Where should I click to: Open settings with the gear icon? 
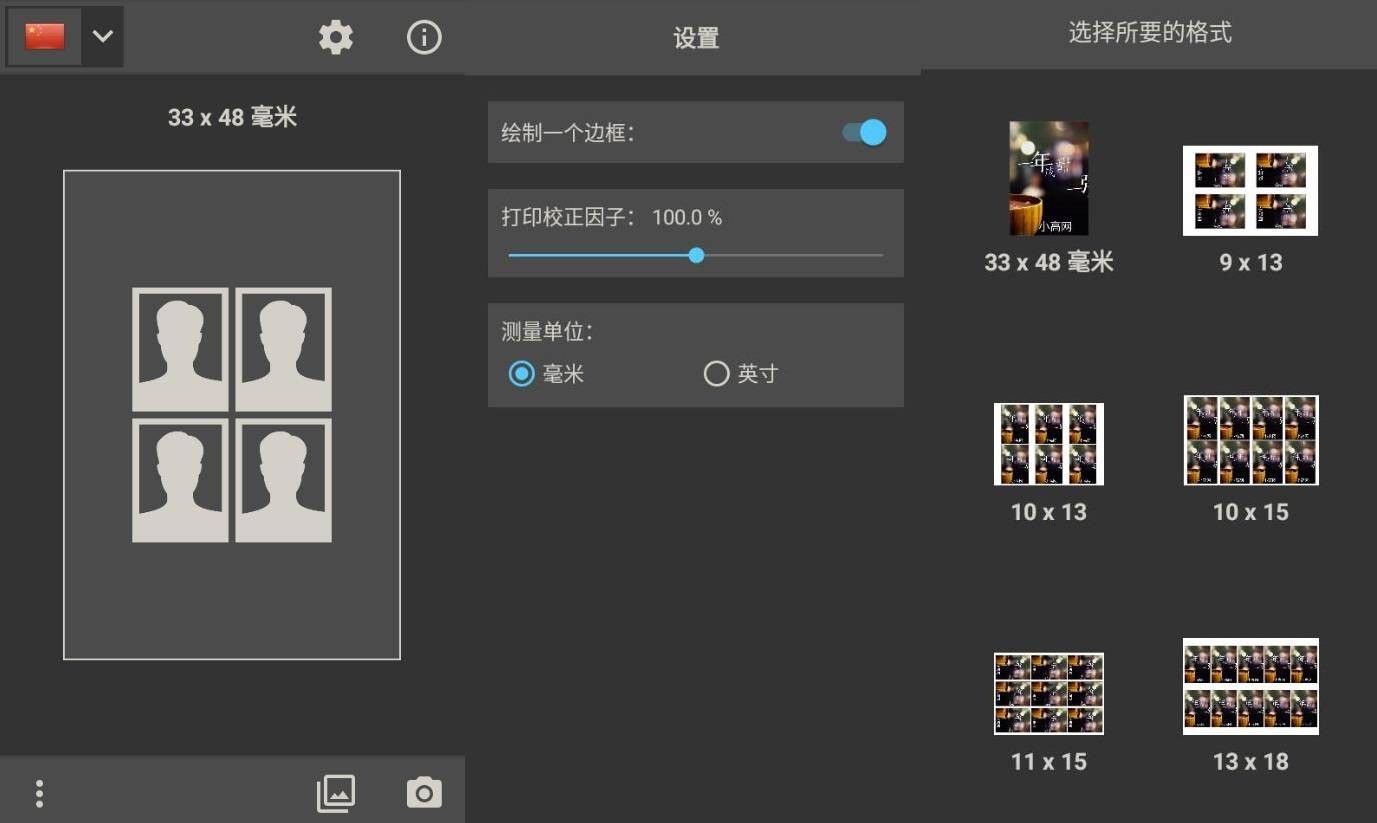pyautogui.click(x=336, y=38)
